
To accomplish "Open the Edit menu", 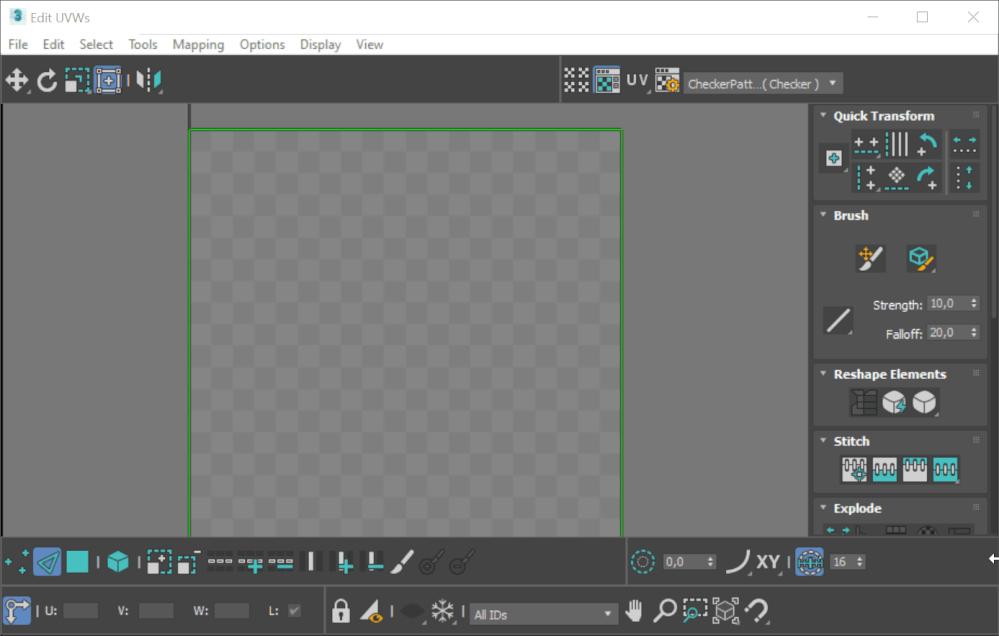I will [54, 45].
